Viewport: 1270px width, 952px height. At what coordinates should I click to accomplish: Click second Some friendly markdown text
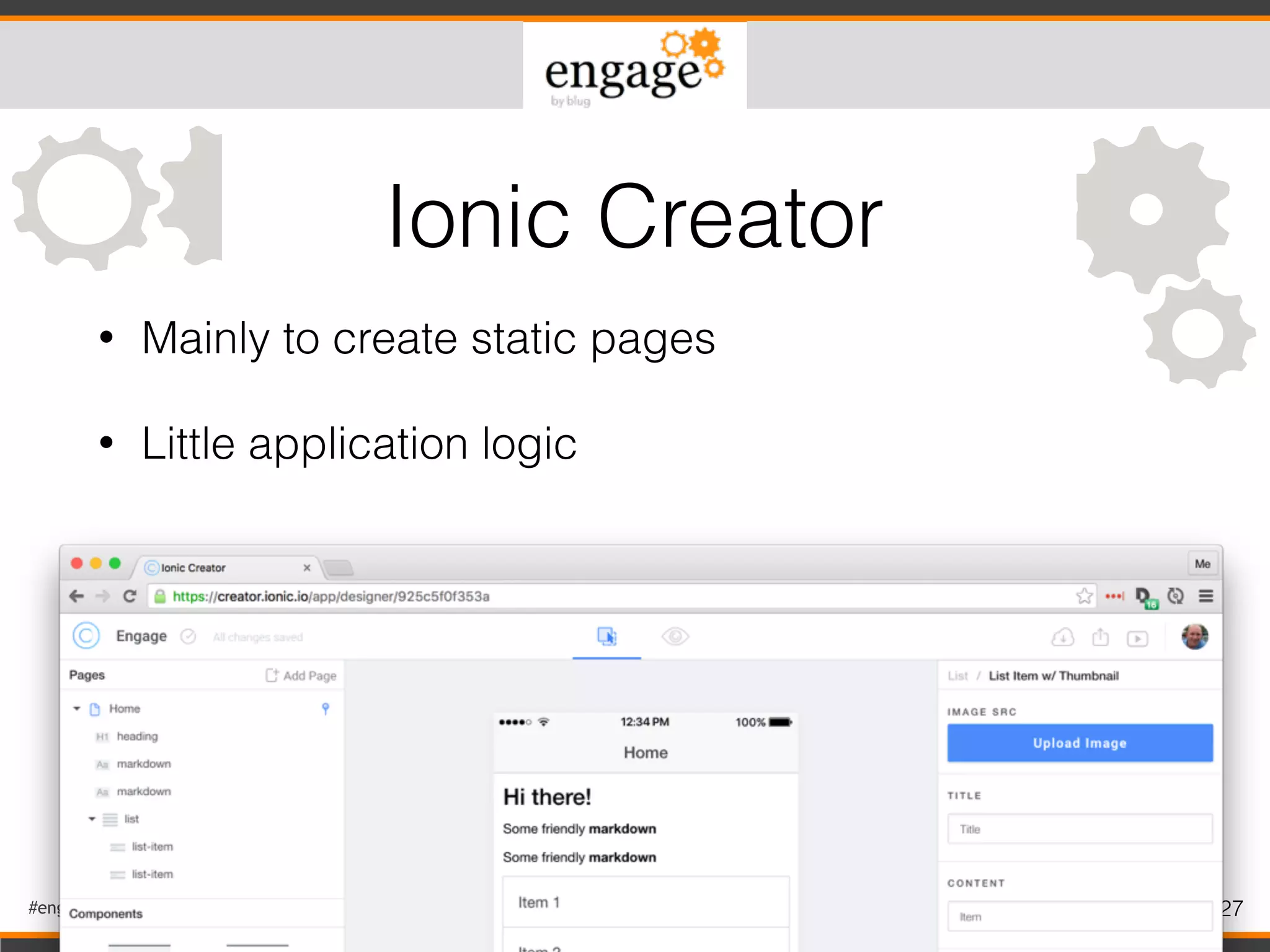coord(579,858)
